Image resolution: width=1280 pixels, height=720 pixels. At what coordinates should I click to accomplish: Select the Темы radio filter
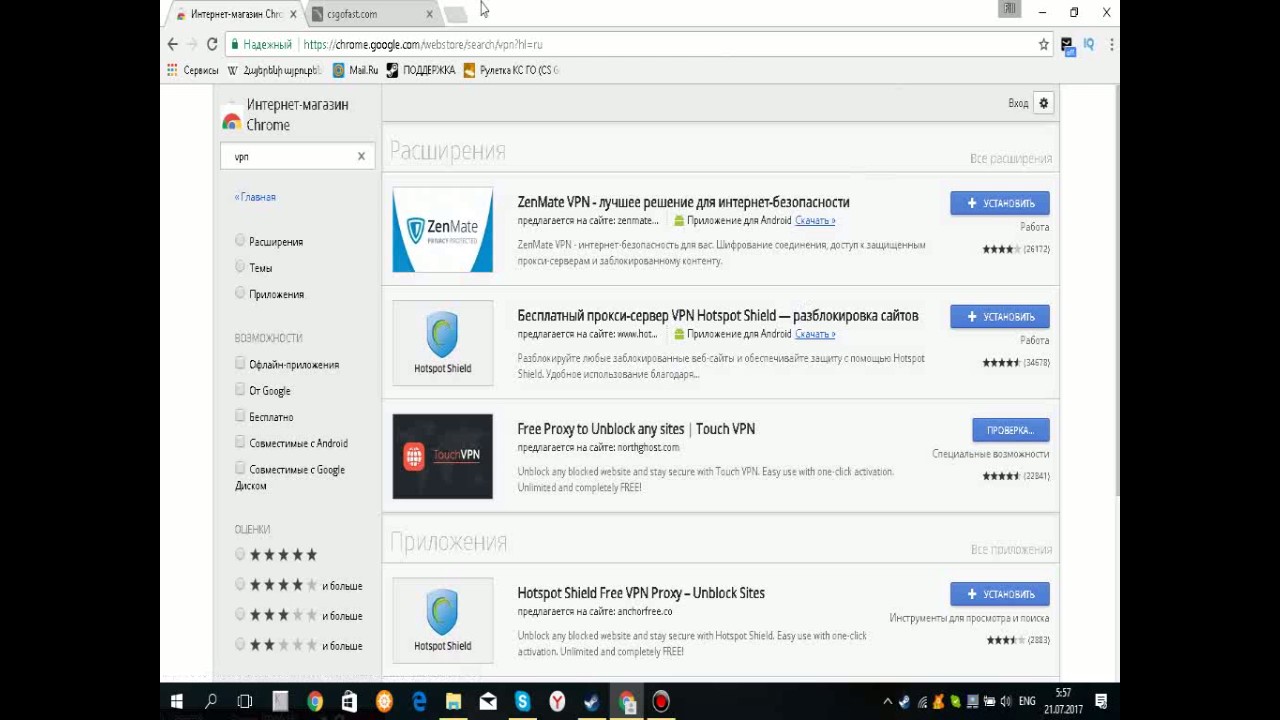240,267
